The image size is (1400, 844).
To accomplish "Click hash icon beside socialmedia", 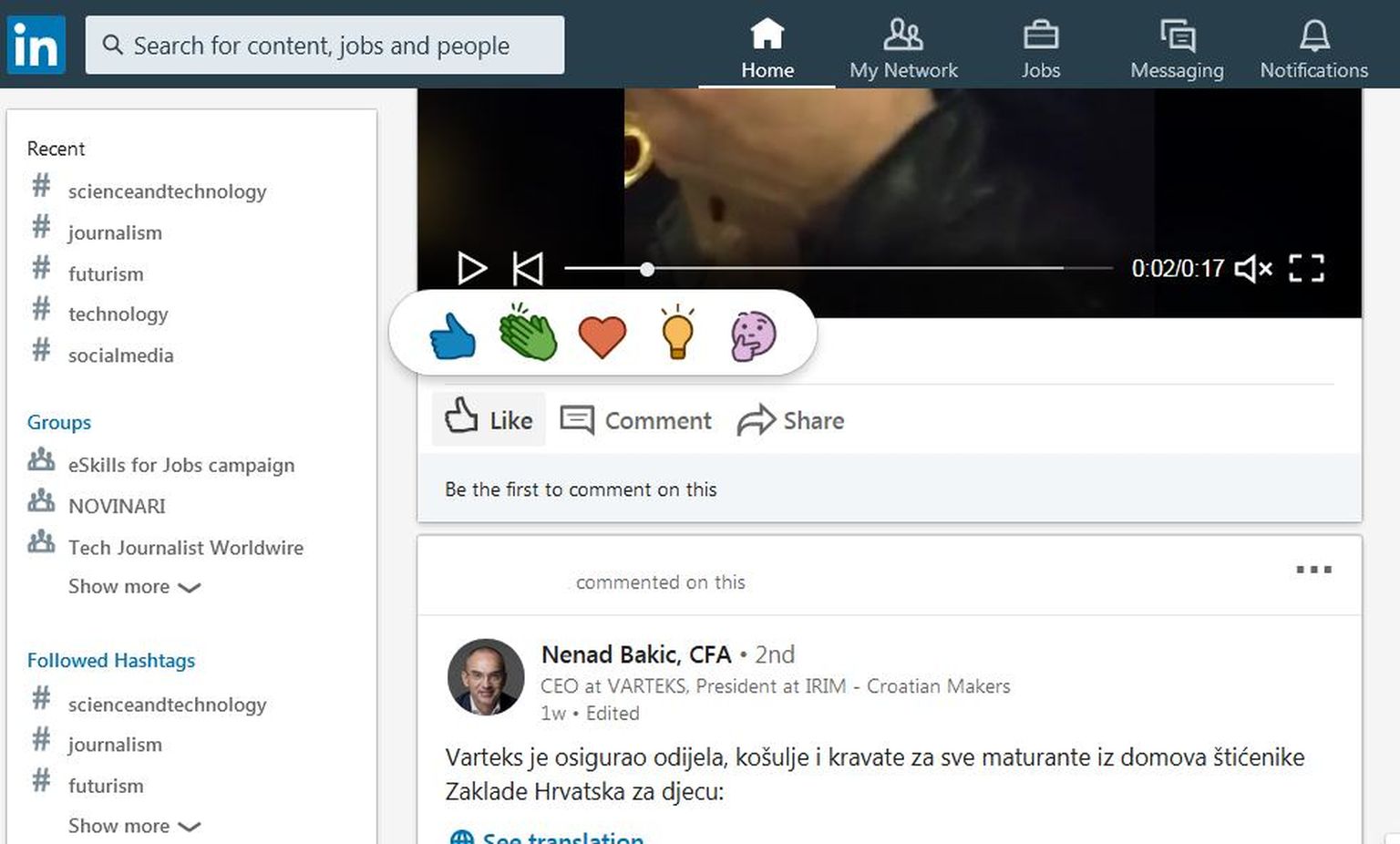I will click(41, 348).
